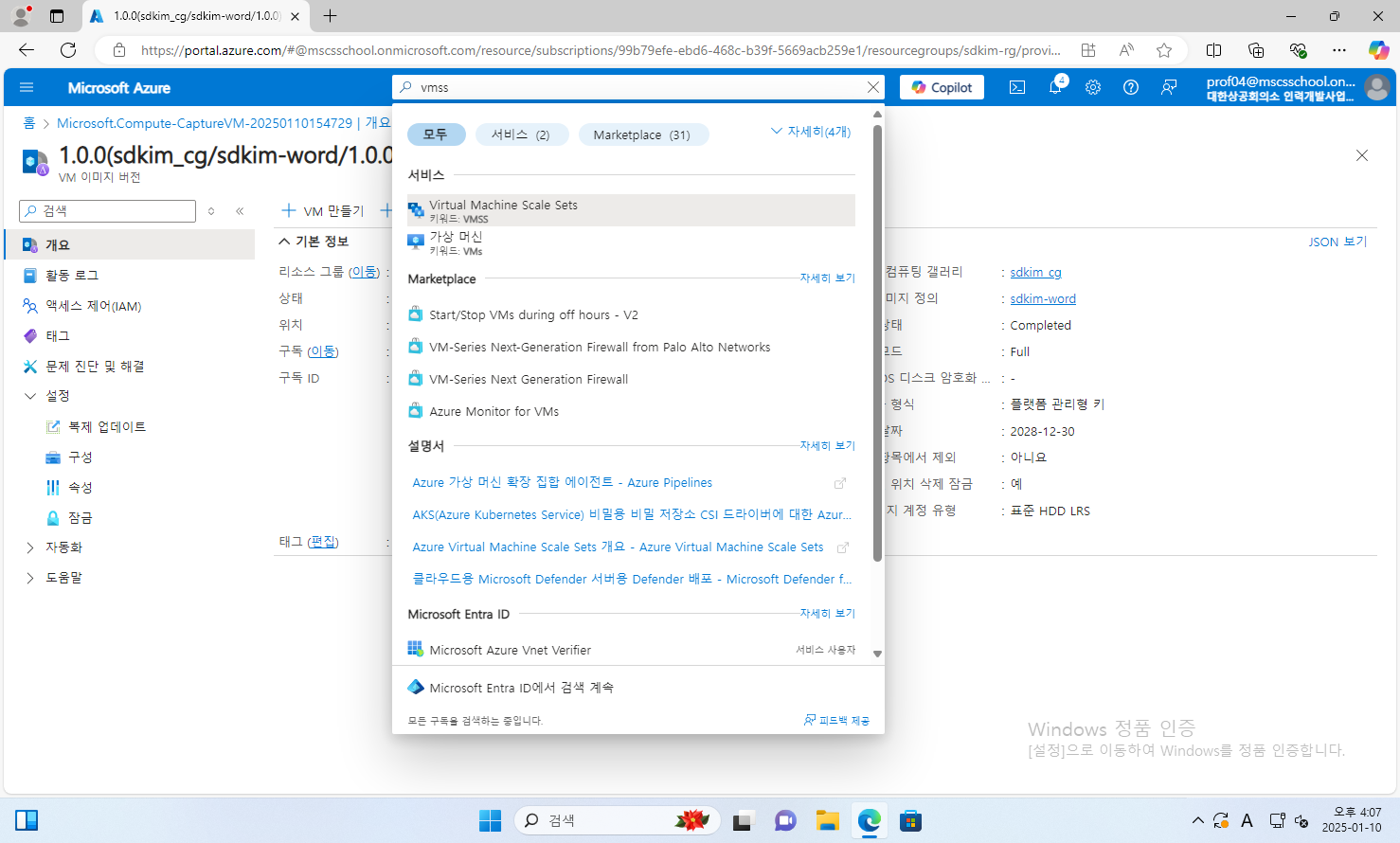Select the Marketplace (31) filter pill
This screenshot has width=1400, height=843.
[x=642, y=135]
